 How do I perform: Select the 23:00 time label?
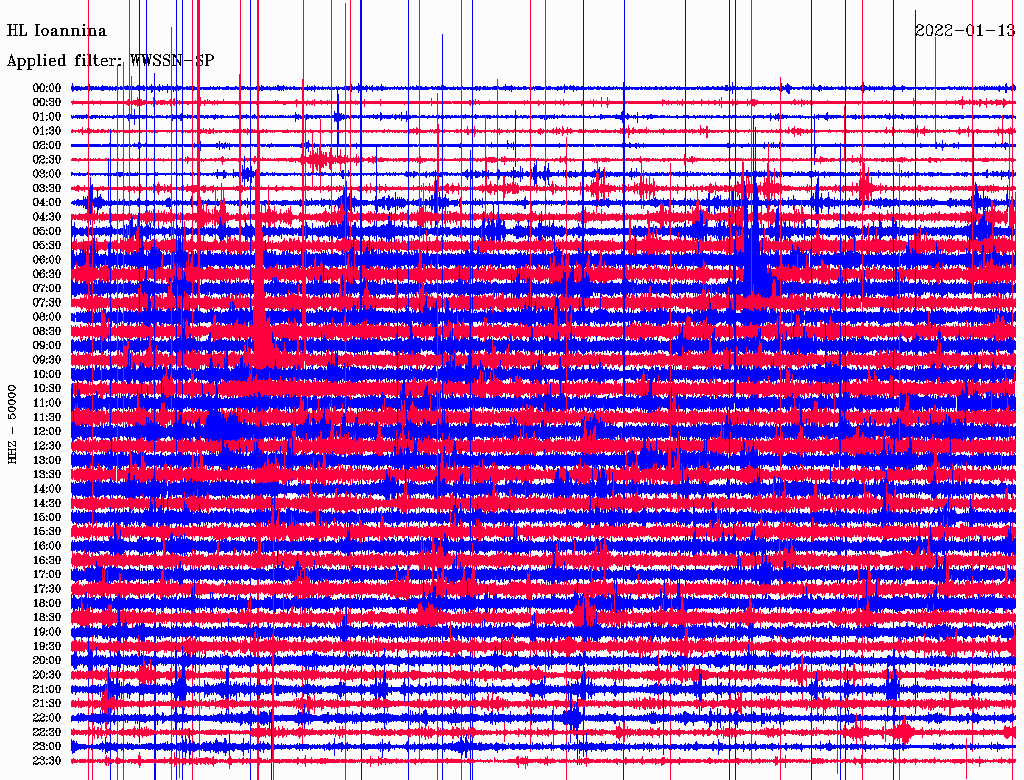[47, 747]
